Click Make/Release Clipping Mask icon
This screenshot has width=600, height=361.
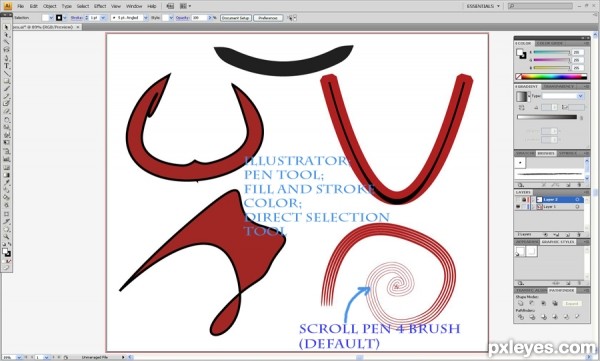[546, 234]
